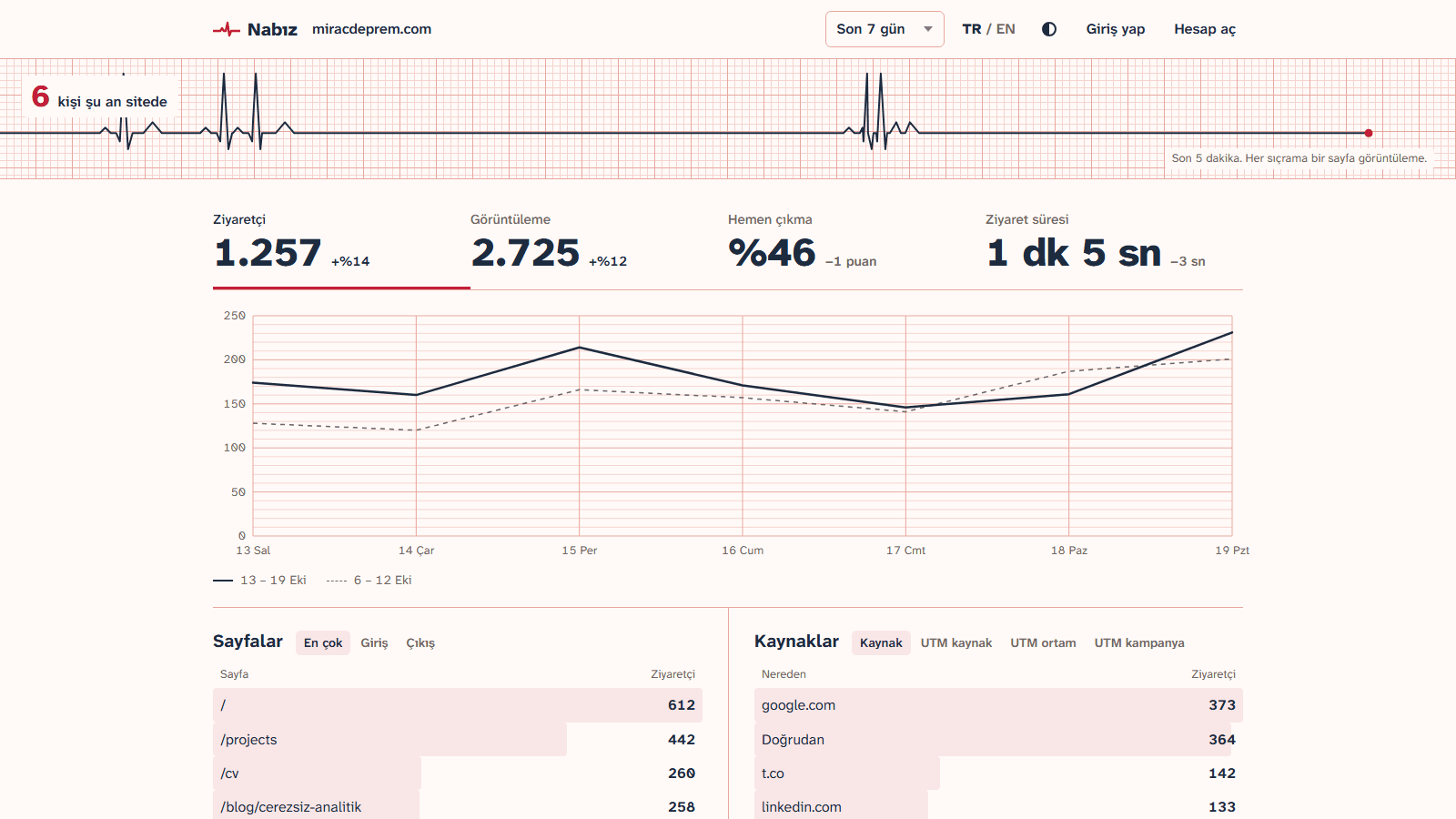Open the Giriş yap login link
The height and width of the screenshot is (819, 1456).
pos(1116,29)
